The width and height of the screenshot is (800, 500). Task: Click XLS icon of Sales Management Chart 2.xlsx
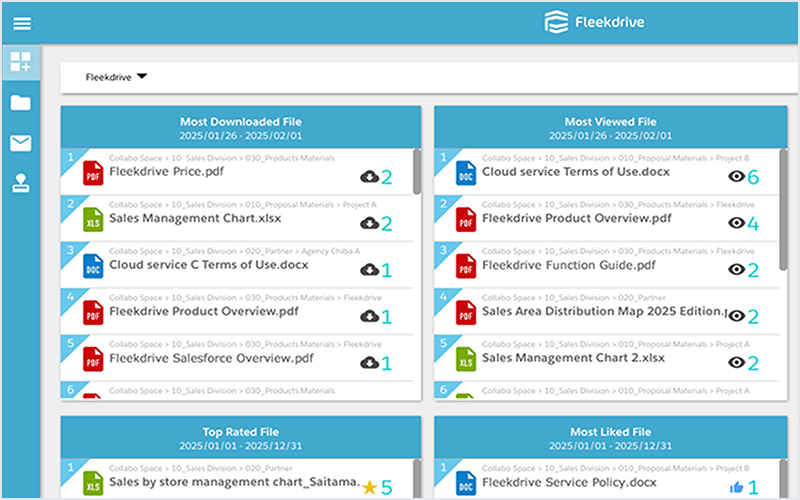coord(466,359)
